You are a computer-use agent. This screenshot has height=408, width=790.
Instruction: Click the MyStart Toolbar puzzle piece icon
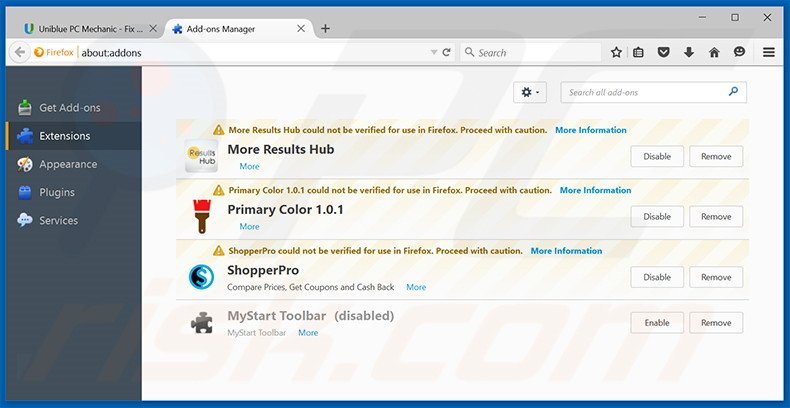tap(202, 322)
